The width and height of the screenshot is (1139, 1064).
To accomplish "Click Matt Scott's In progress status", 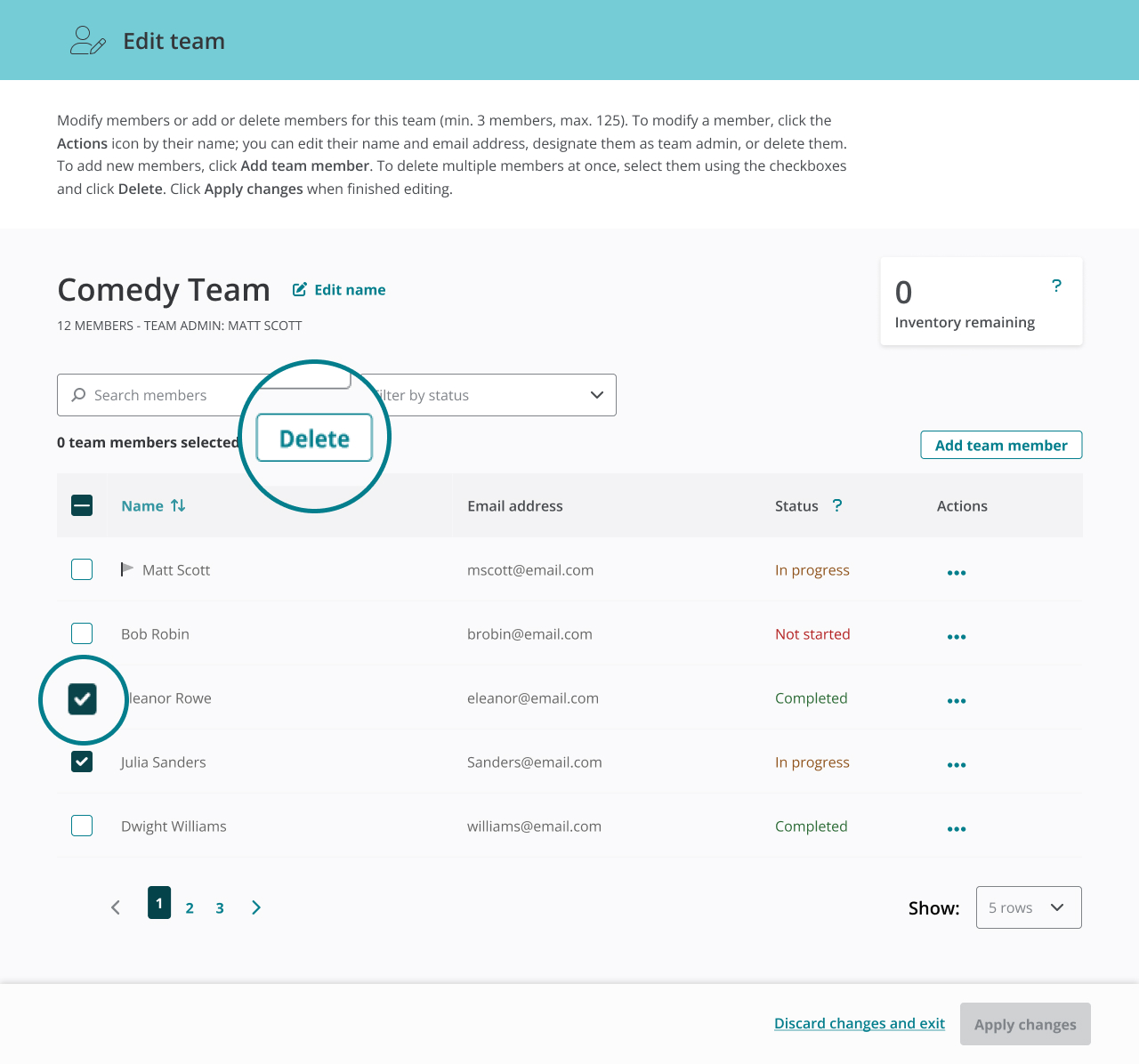I will pyautogui.click(x=812, y=570).
